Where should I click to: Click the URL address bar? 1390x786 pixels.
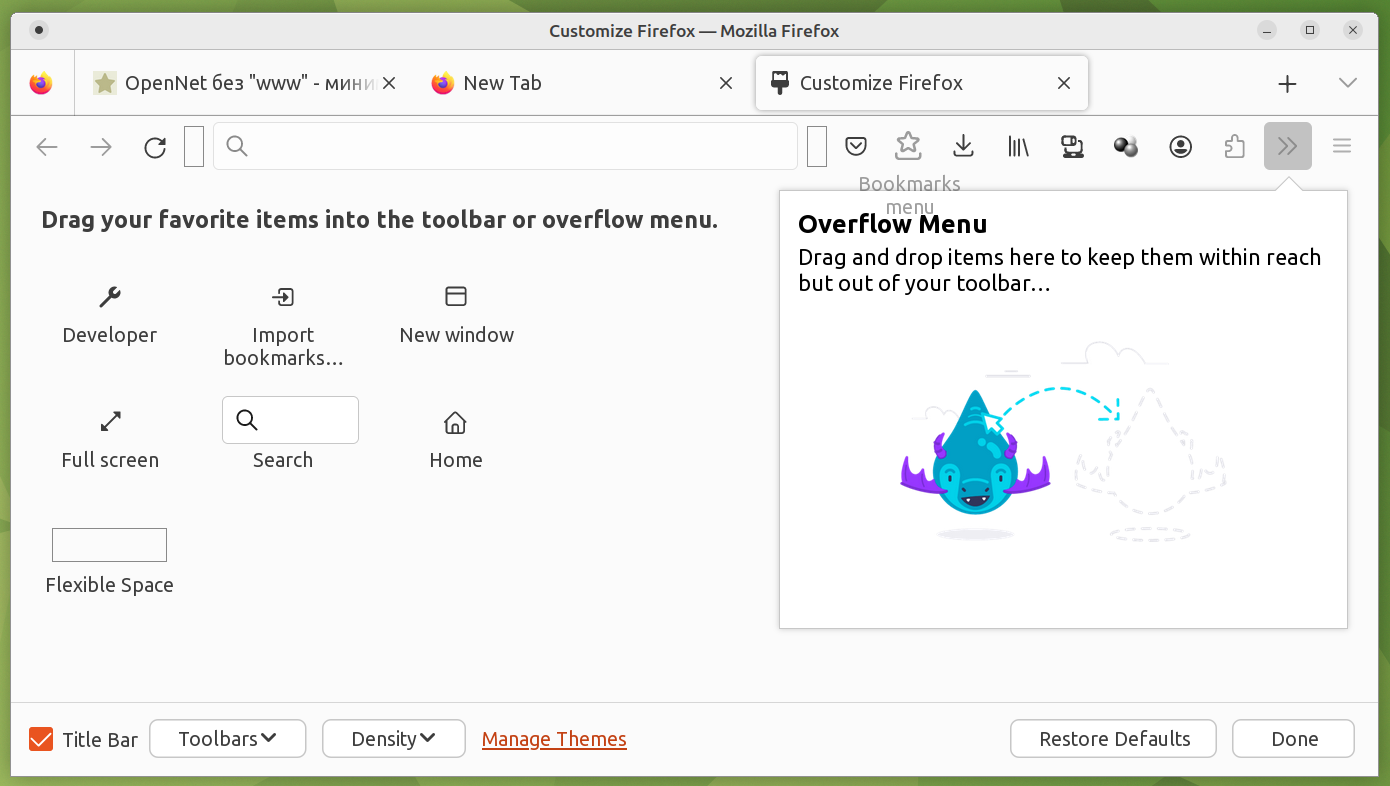pos(505,146)
